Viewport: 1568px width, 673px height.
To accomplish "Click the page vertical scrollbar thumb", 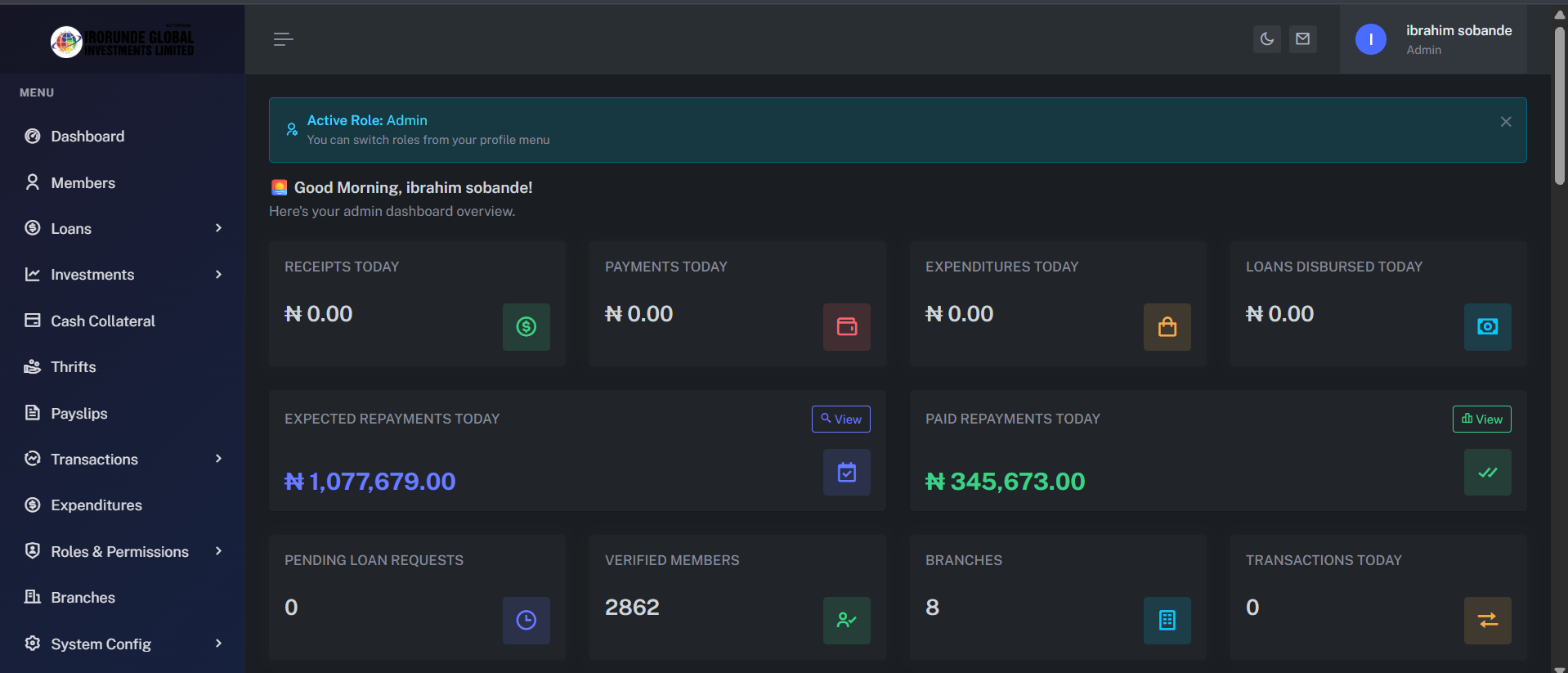I will 1560,106.
